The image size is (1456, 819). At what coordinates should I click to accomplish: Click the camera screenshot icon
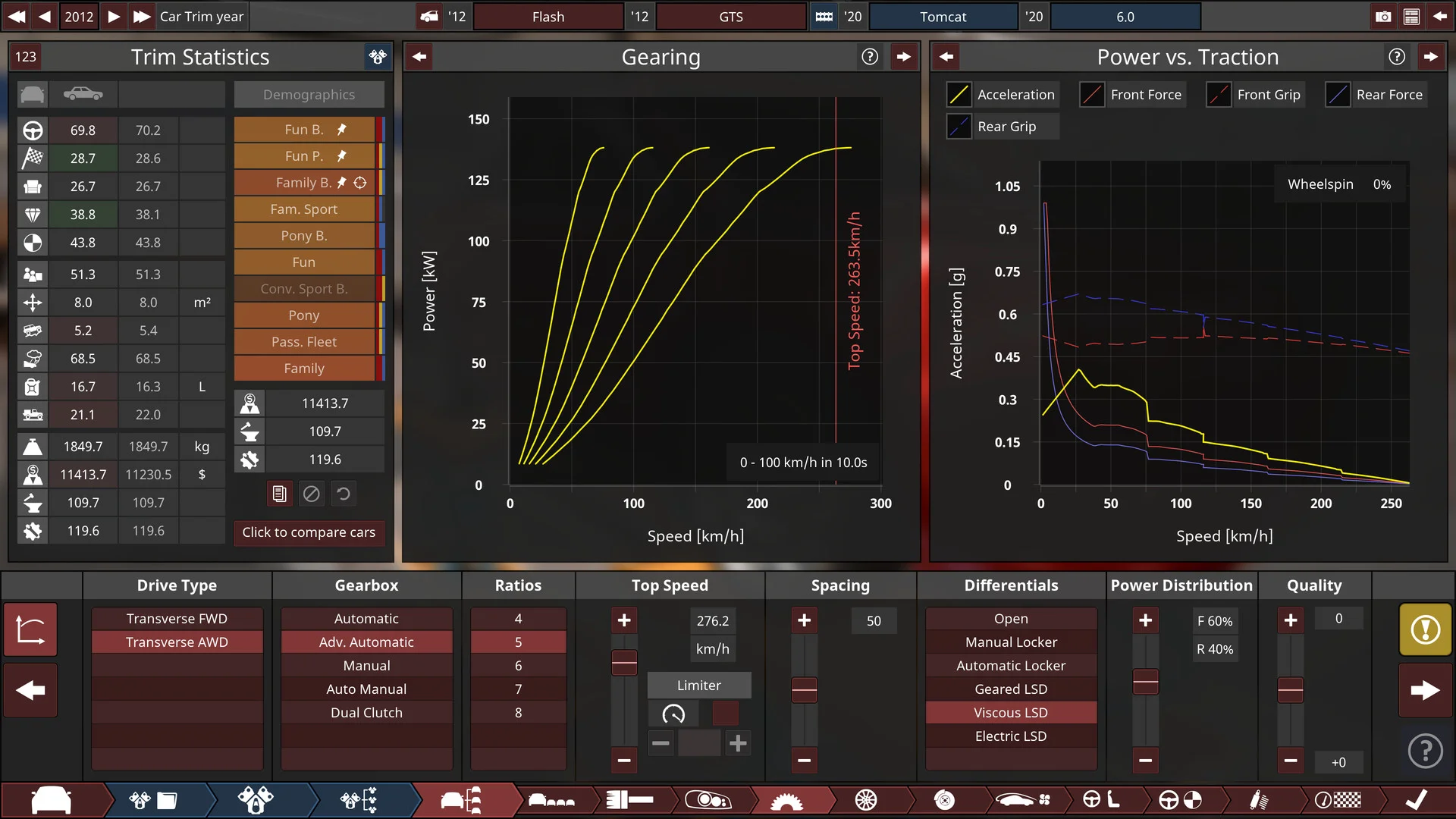[x=1383, y=17]
